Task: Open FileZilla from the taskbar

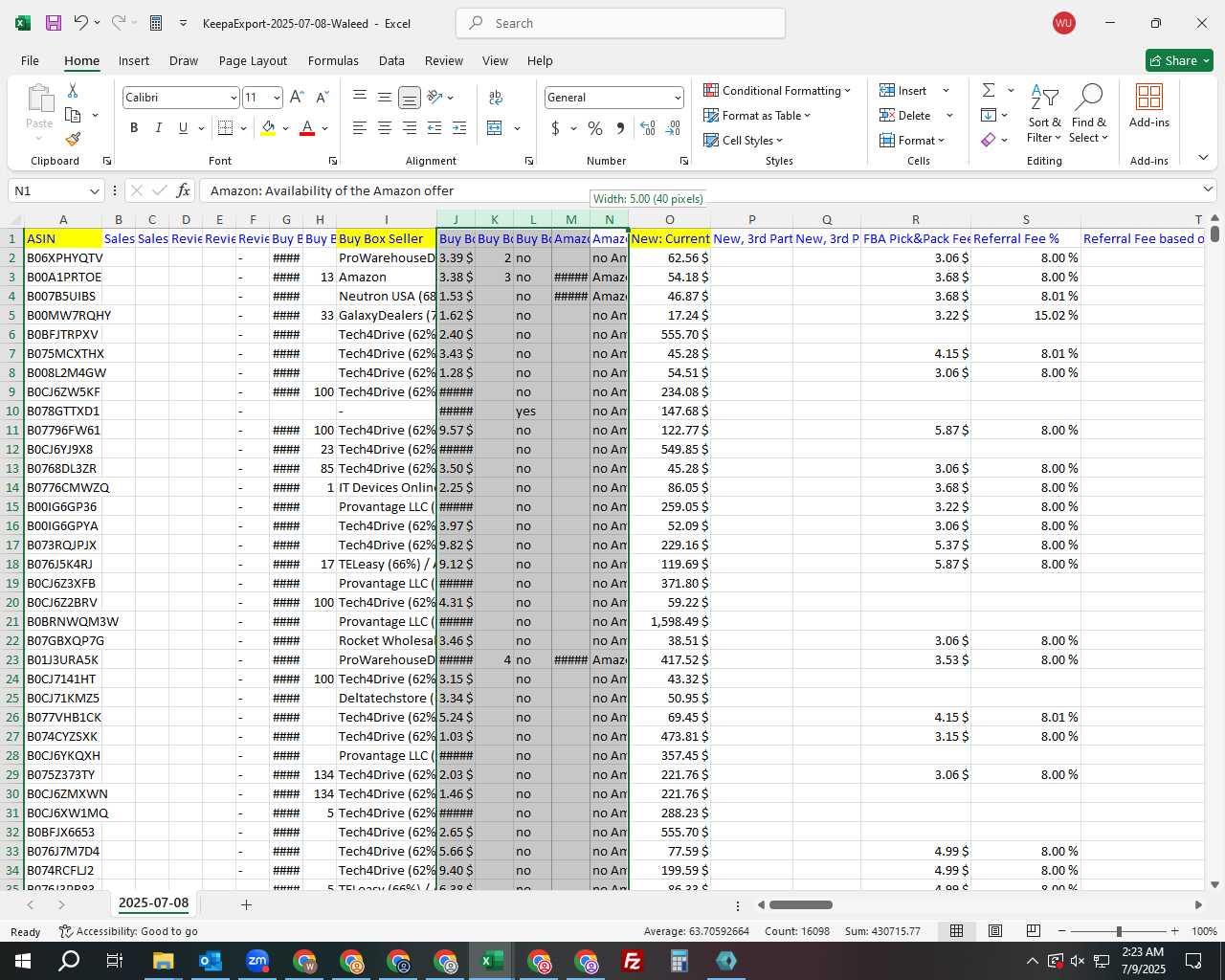Action: [633, 961]
